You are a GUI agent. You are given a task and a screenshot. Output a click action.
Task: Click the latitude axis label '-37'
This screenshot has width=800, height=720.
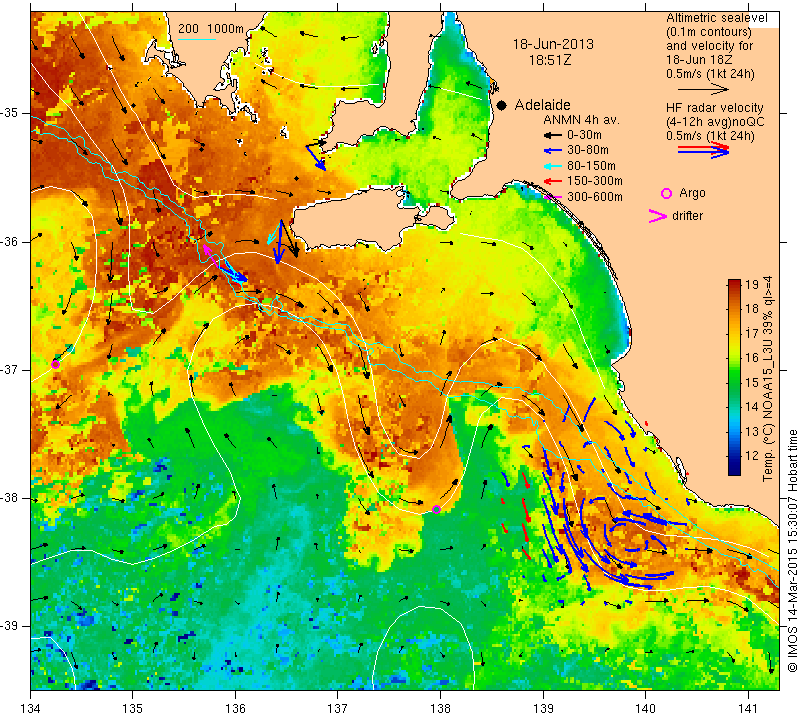point(10,369)
